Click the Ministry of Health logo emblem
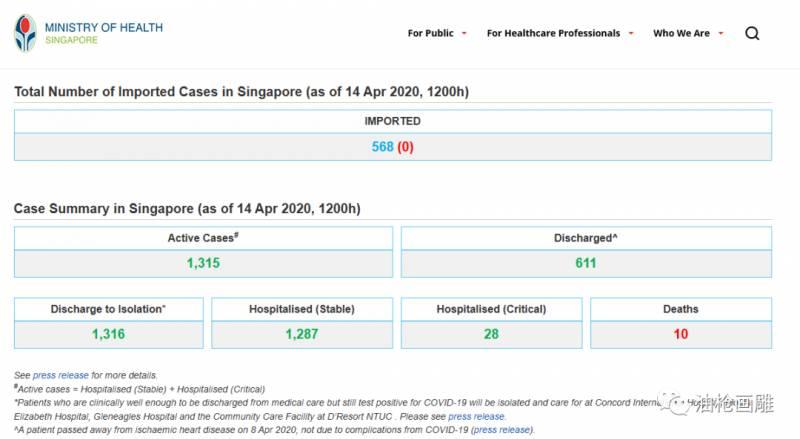Image resolution: width=800 pixels, height=439 pixels. [x=24, y=33]
